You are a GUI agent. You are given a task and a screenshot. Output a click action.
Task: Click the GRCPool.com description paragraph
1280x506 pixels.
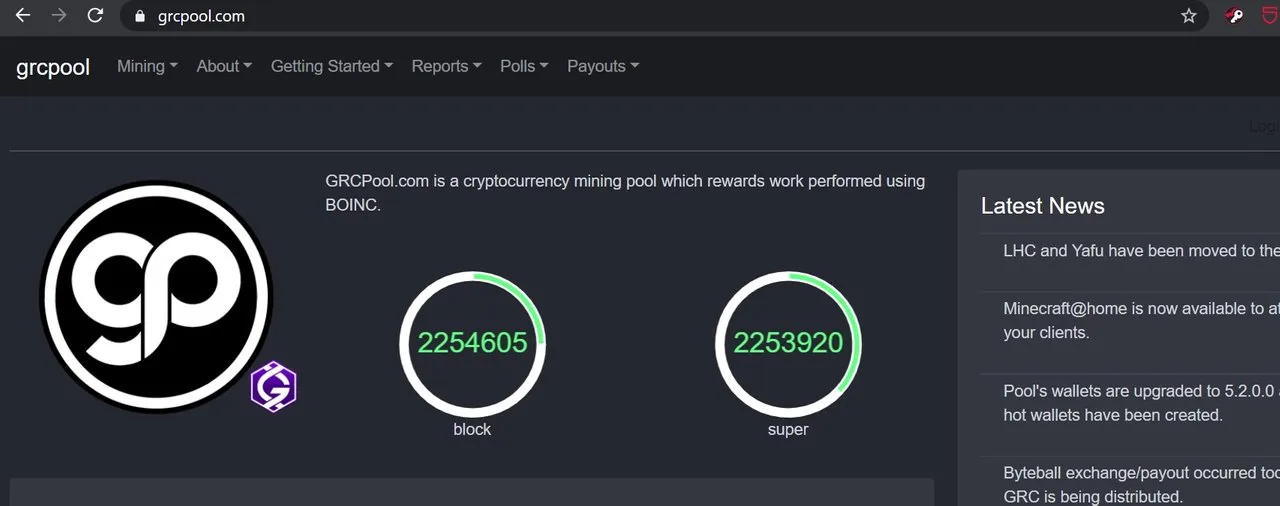click(x=625, y=193)
